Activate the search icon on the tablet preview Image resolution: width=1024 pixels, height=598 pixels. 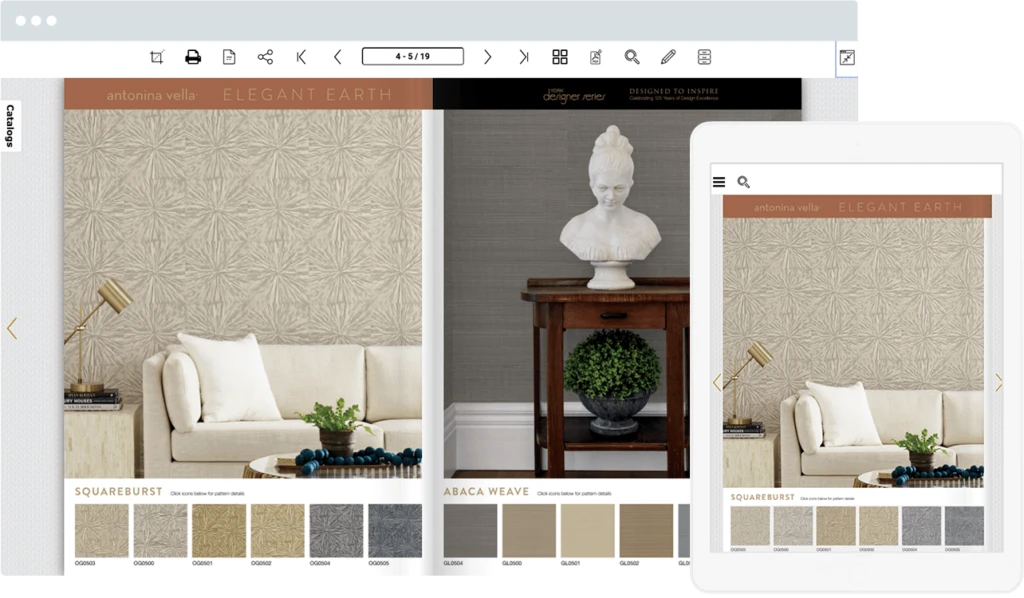click(x=743, y=182)
